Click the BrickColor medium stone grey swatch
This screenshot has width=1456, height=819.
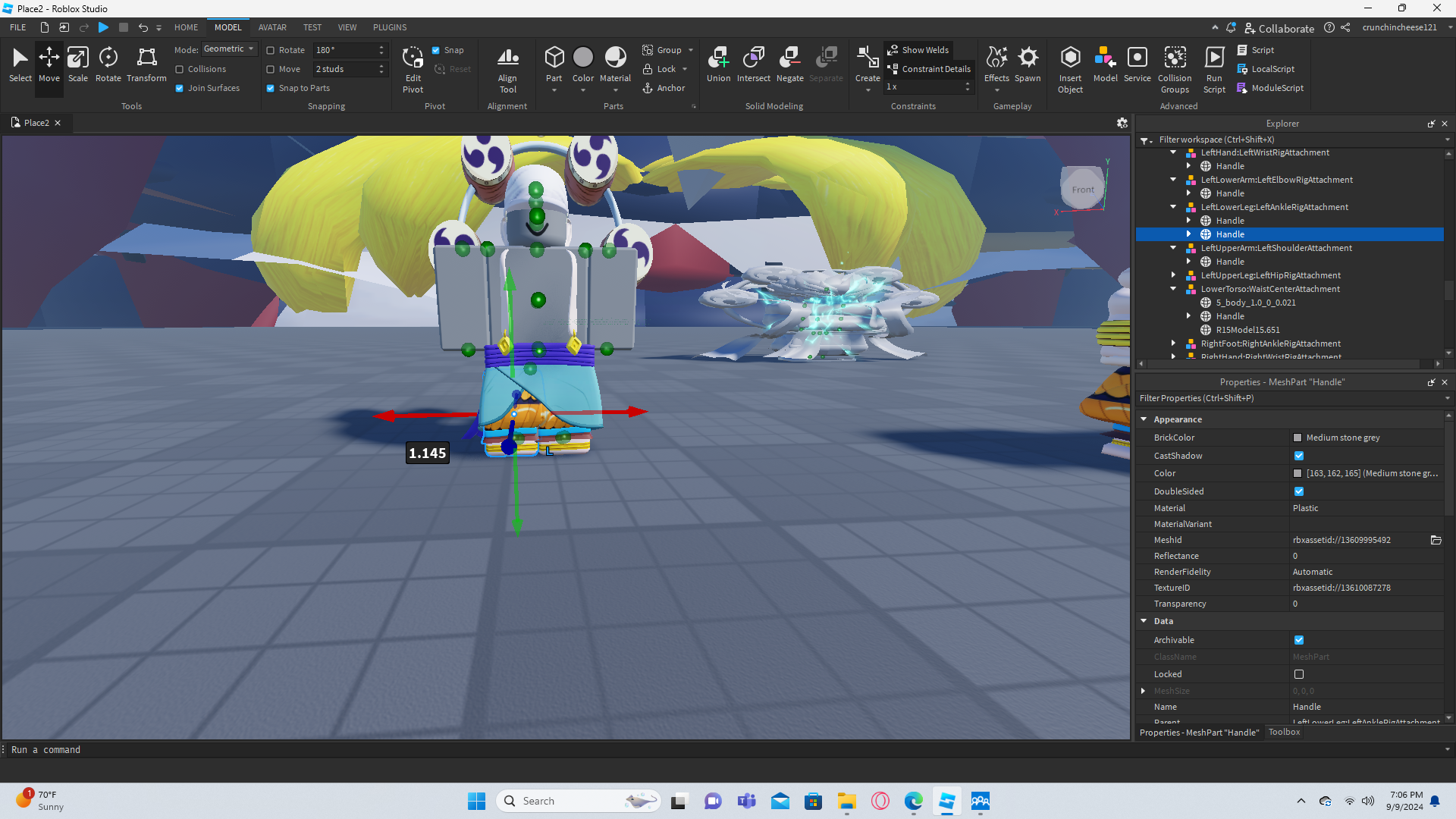[x=1298, y=438]
